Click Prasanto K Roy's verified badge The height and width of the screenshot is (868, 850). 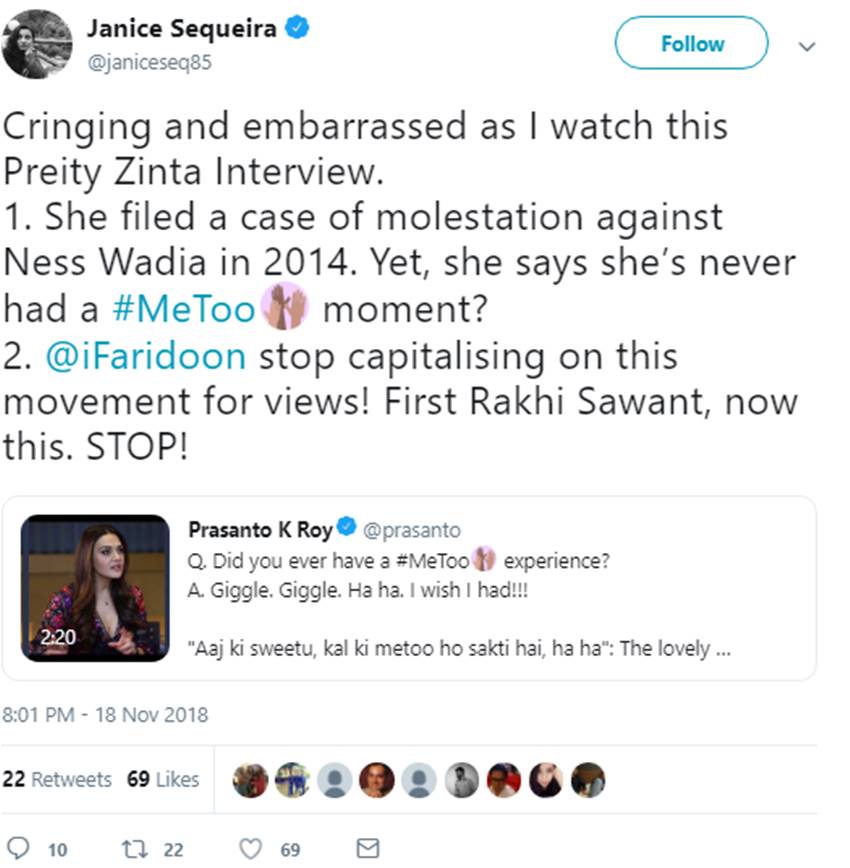click(x=347, y=526)
